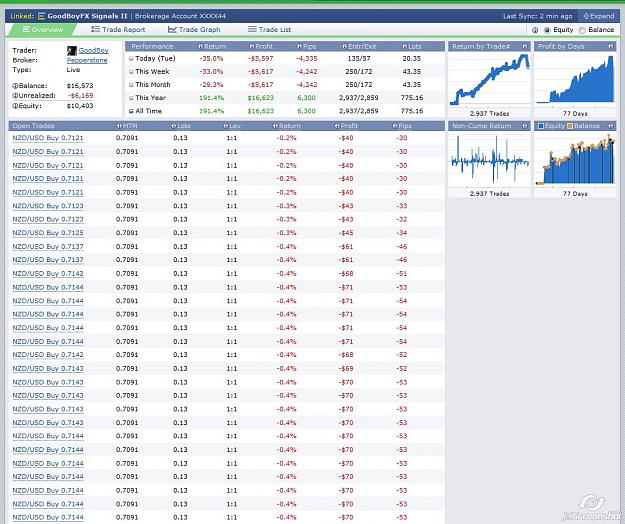Viewport: 625px width, 524px height.
Task: Click the Performance Profit column info icon
Action: click(252, 47)
